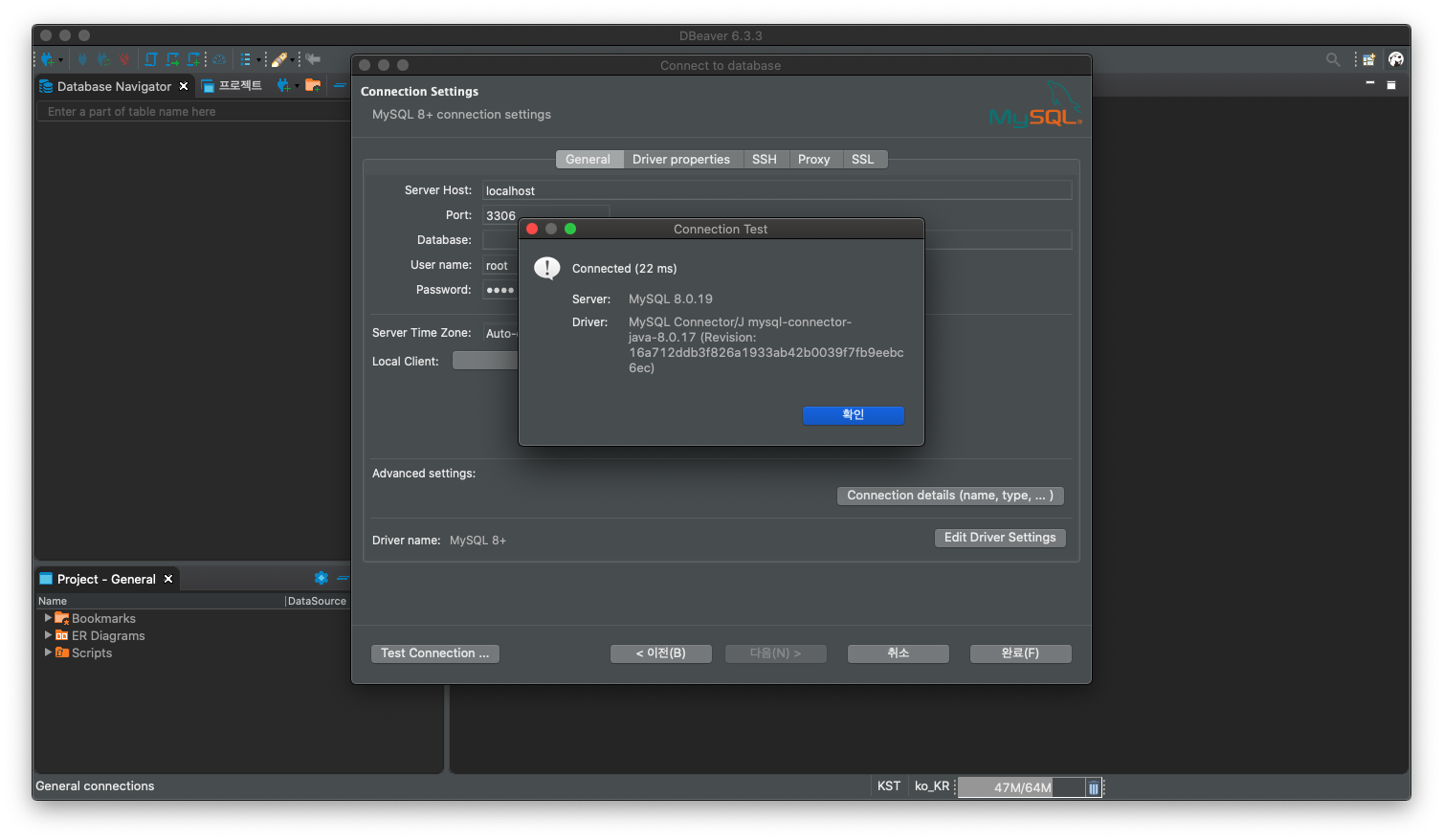Click the memory heap bar showing 47M/64M
Image resolution: width=1443 pixels, height=840 pixels.
click(1021, 787)
